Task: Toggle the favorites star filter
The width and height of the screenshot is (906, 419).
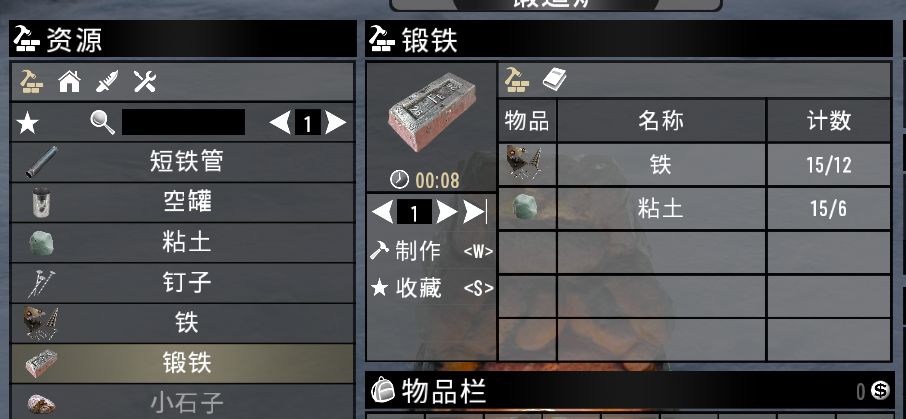Action: 27,123
